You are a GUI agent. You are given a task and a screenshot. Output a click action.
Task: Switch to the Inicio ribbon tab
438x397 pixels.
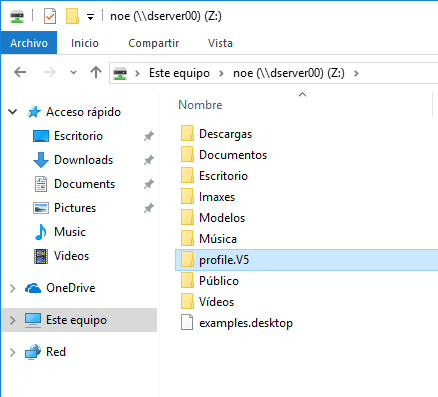click(x=85, y=43)
